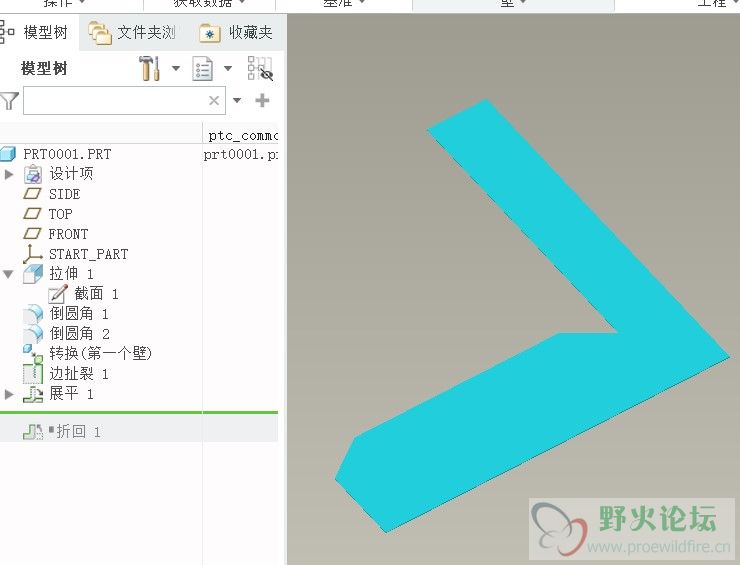Click the ptc_common column header
Screen dimensions: 740x565
pyautogui.click(x=243, y=135)
